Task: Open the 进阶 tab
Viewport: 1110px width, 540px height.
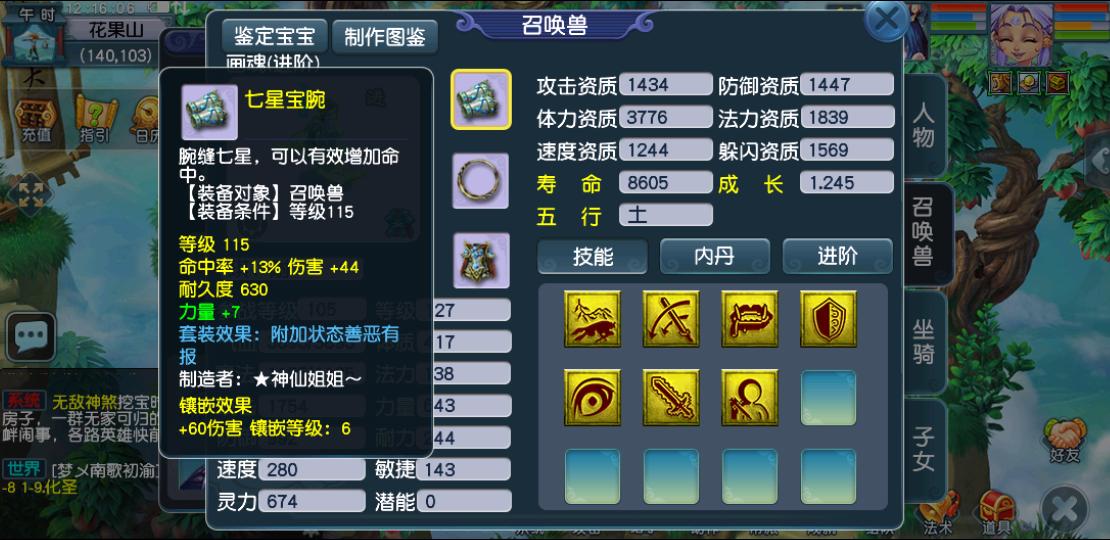Action: tap(837, 256)
